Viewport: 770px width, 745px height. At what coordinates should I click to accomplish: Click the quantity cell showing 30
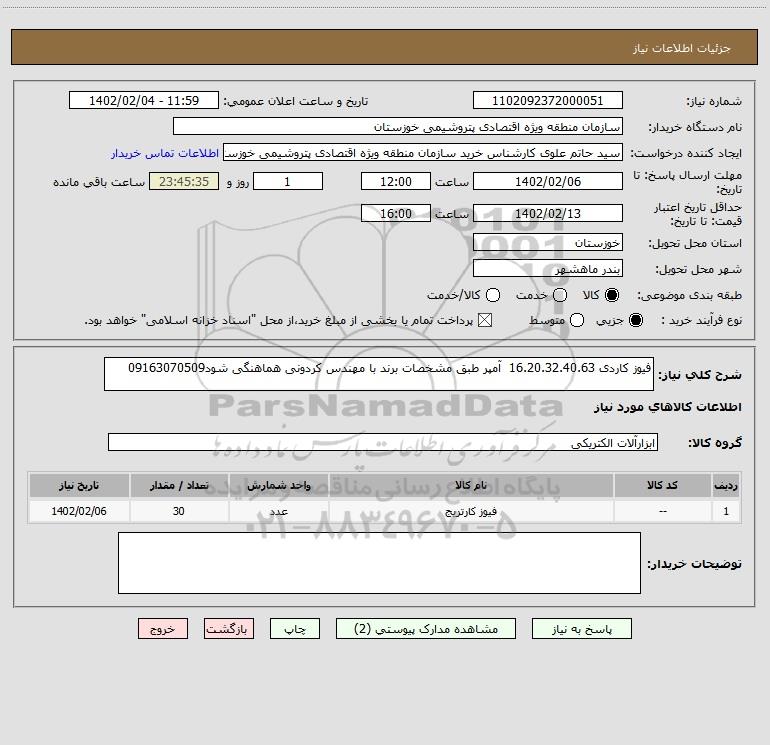(179, 511)
